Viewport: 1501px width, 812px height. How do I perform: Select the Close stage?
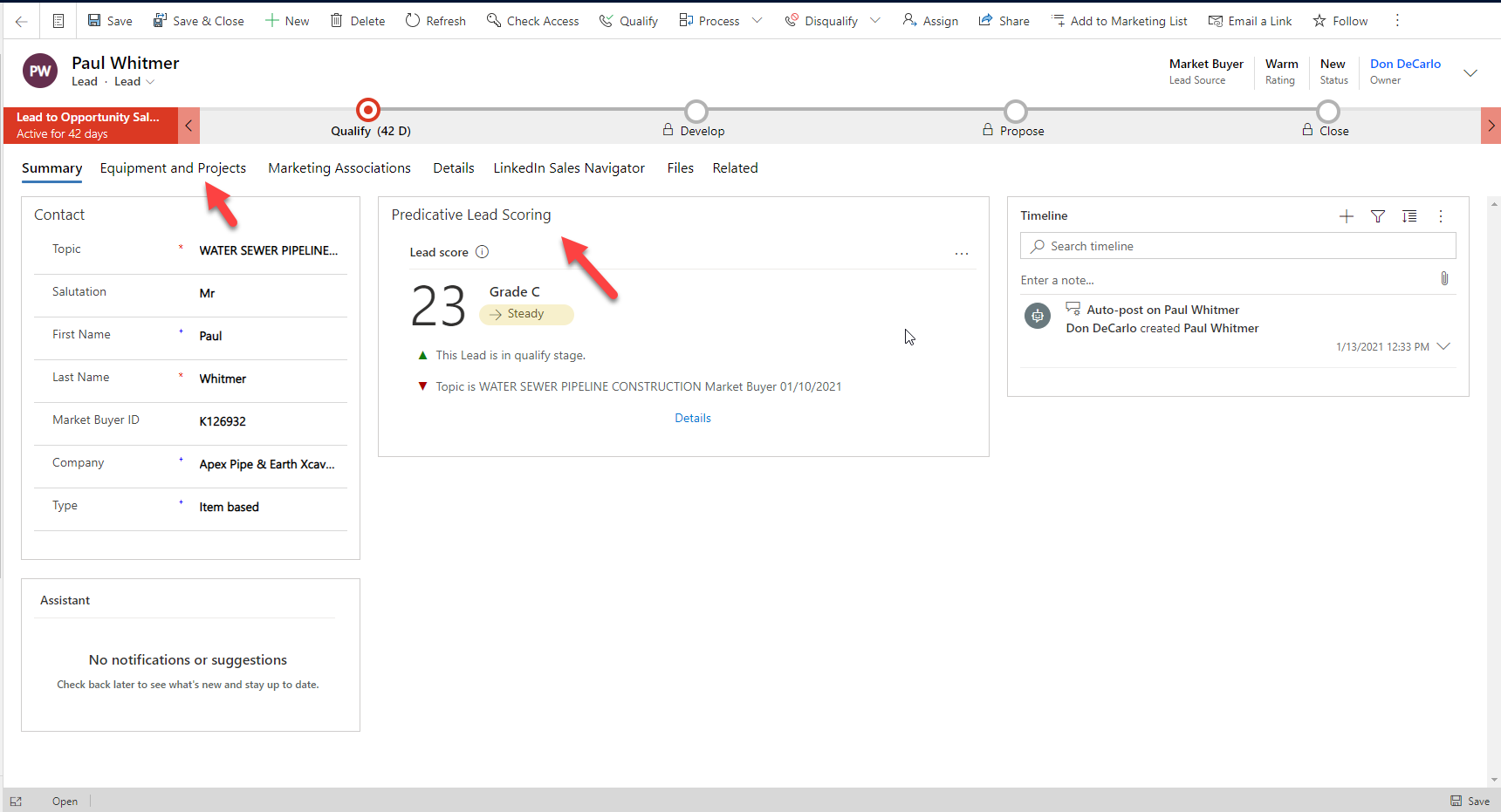(x=1327, y=112)
